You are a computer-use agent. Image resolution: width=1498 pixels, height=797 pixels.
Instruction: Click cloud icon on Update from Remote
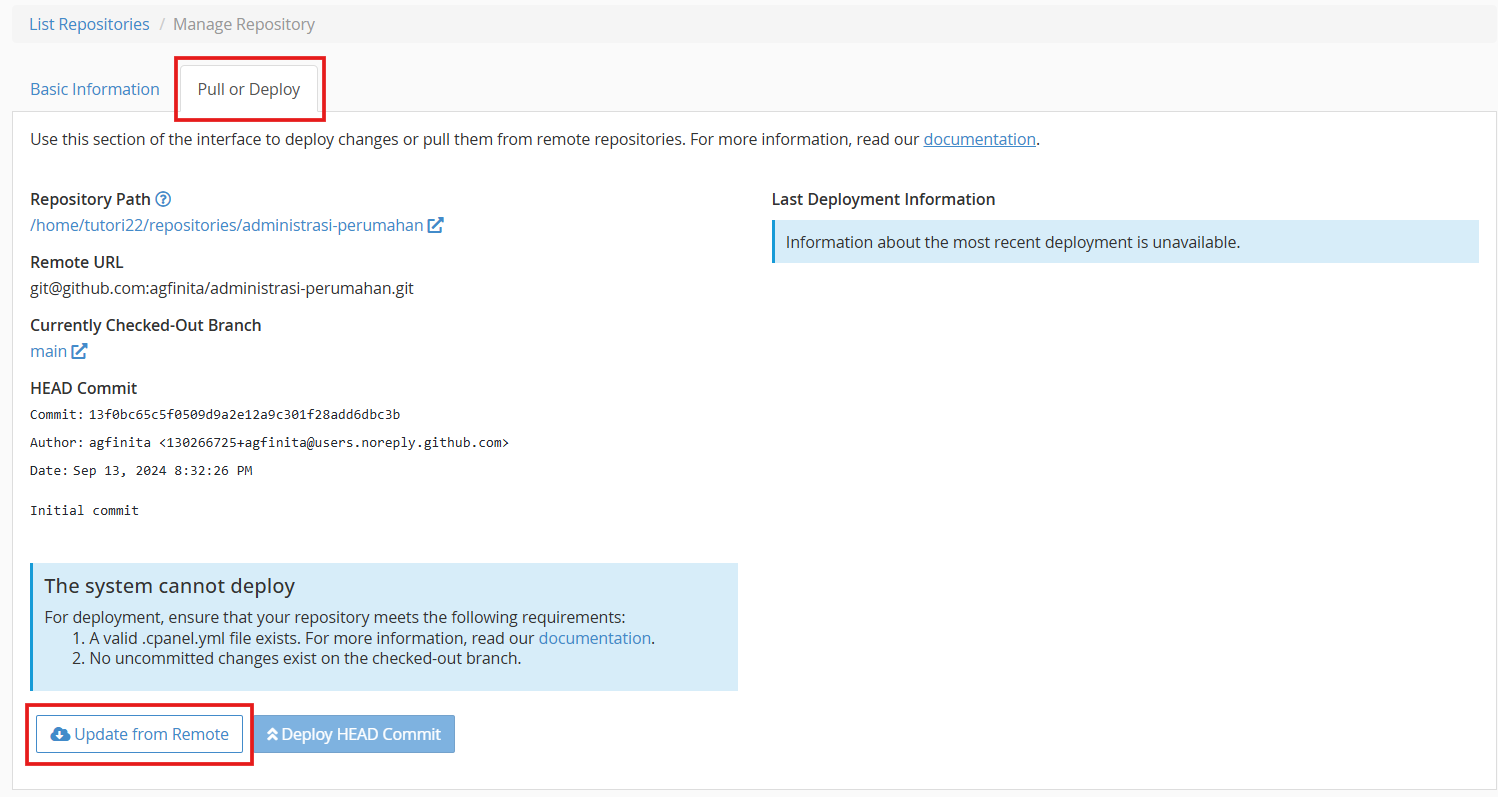pyautogui.click(x=62, y=733)
